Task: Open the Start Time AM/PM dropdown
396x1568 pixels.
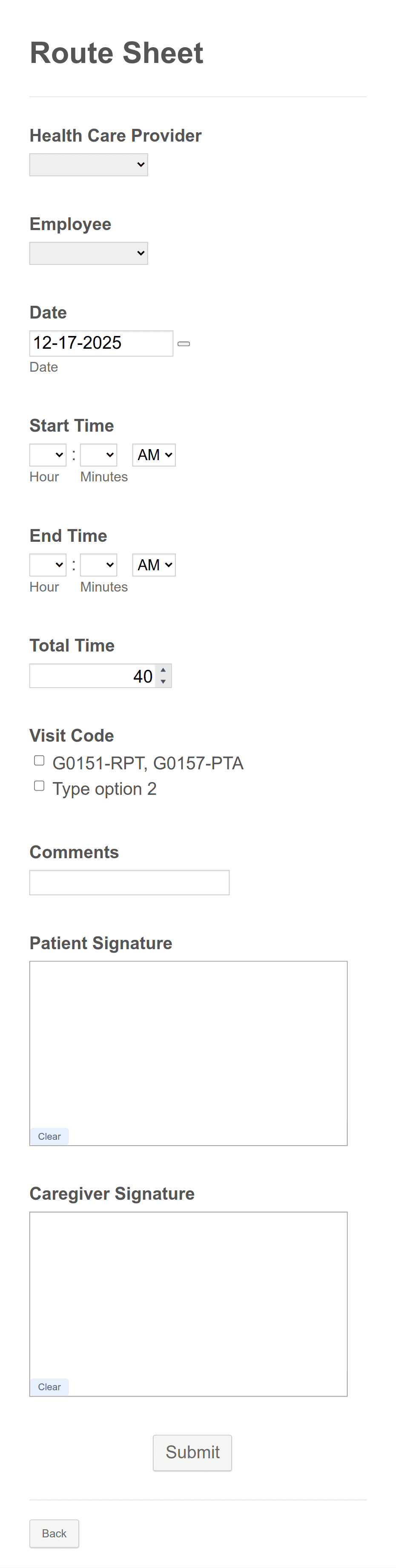Action: point(154,455)
